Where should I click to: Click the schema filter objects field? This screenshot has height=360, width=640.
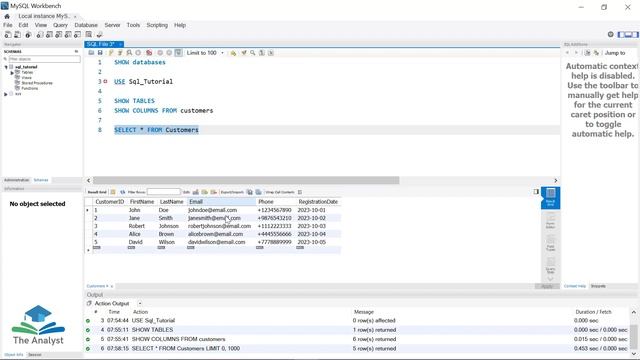pos(44,59)
